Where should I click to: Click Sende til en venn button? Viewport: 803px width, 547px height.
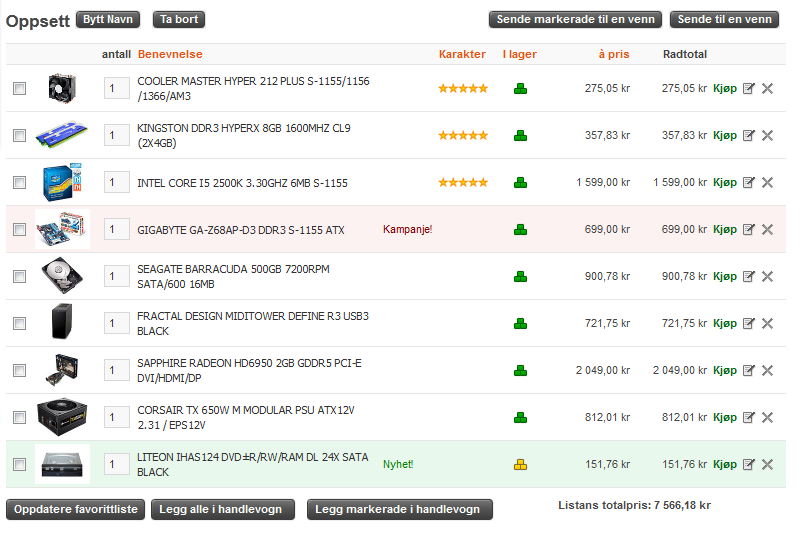click(x=724, y=19)
